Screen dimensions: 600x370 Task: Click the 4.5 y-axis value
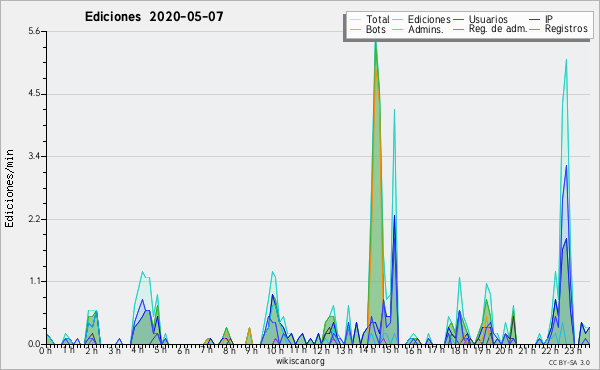(x=34, y=94)
